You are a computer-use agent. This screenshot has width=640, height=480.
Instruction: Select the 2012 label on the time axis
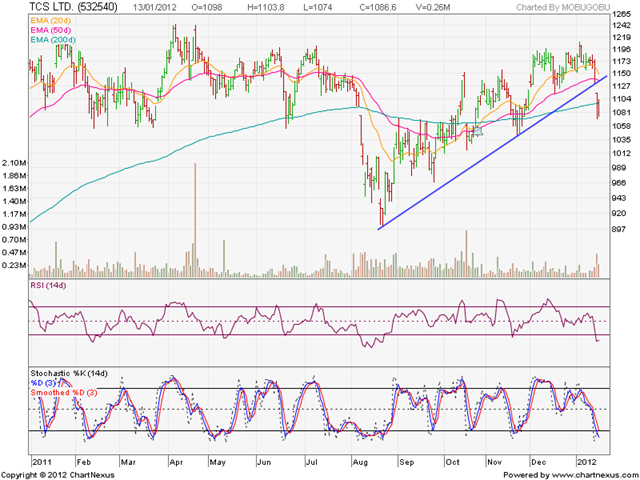(x=586, y=462)
